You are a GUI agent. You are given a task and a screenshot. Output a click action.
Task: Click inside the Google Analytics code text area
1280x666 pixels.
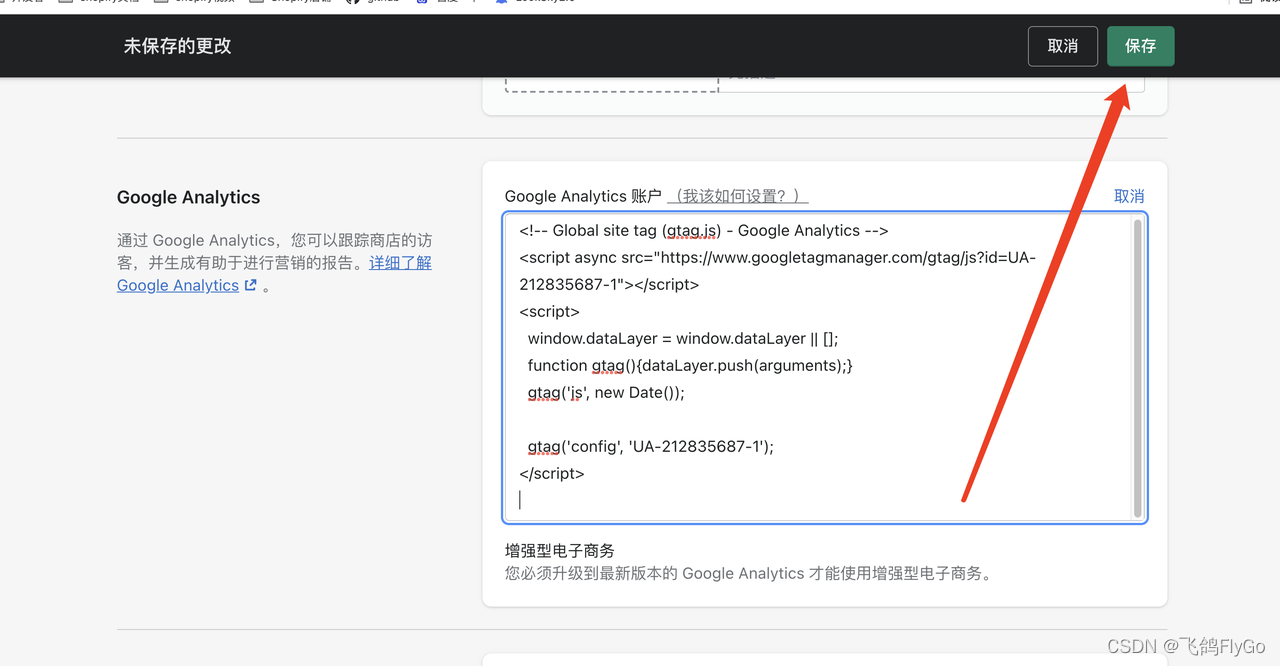824,367
